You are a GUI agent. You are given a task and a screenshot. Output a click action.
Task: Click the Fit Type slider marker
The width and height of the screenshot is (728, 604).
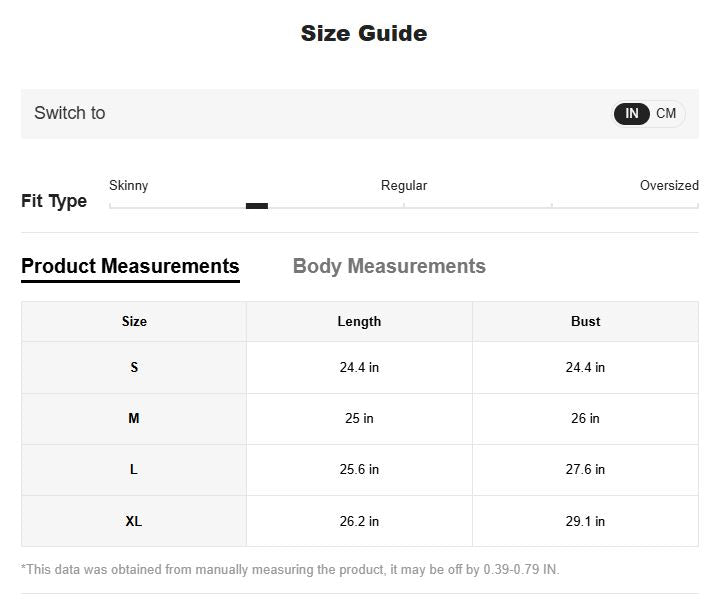pos(257,206)
